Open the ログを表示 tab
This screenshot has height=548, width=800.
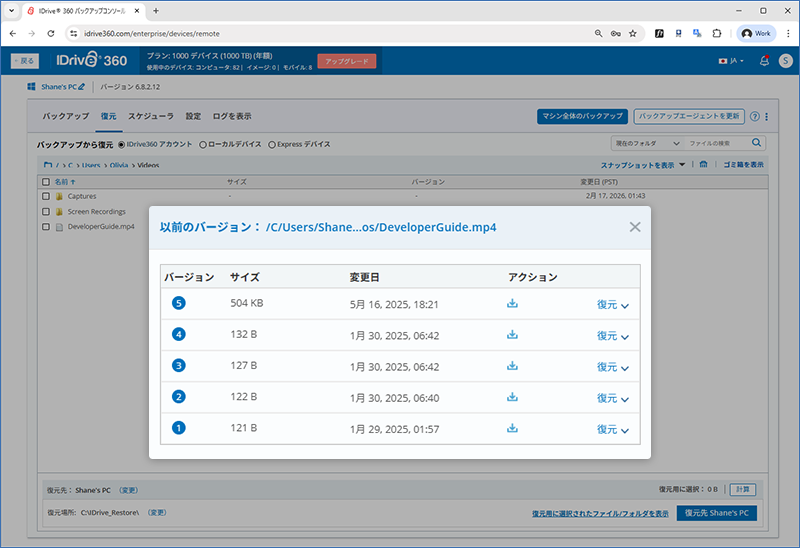point(230,116)
